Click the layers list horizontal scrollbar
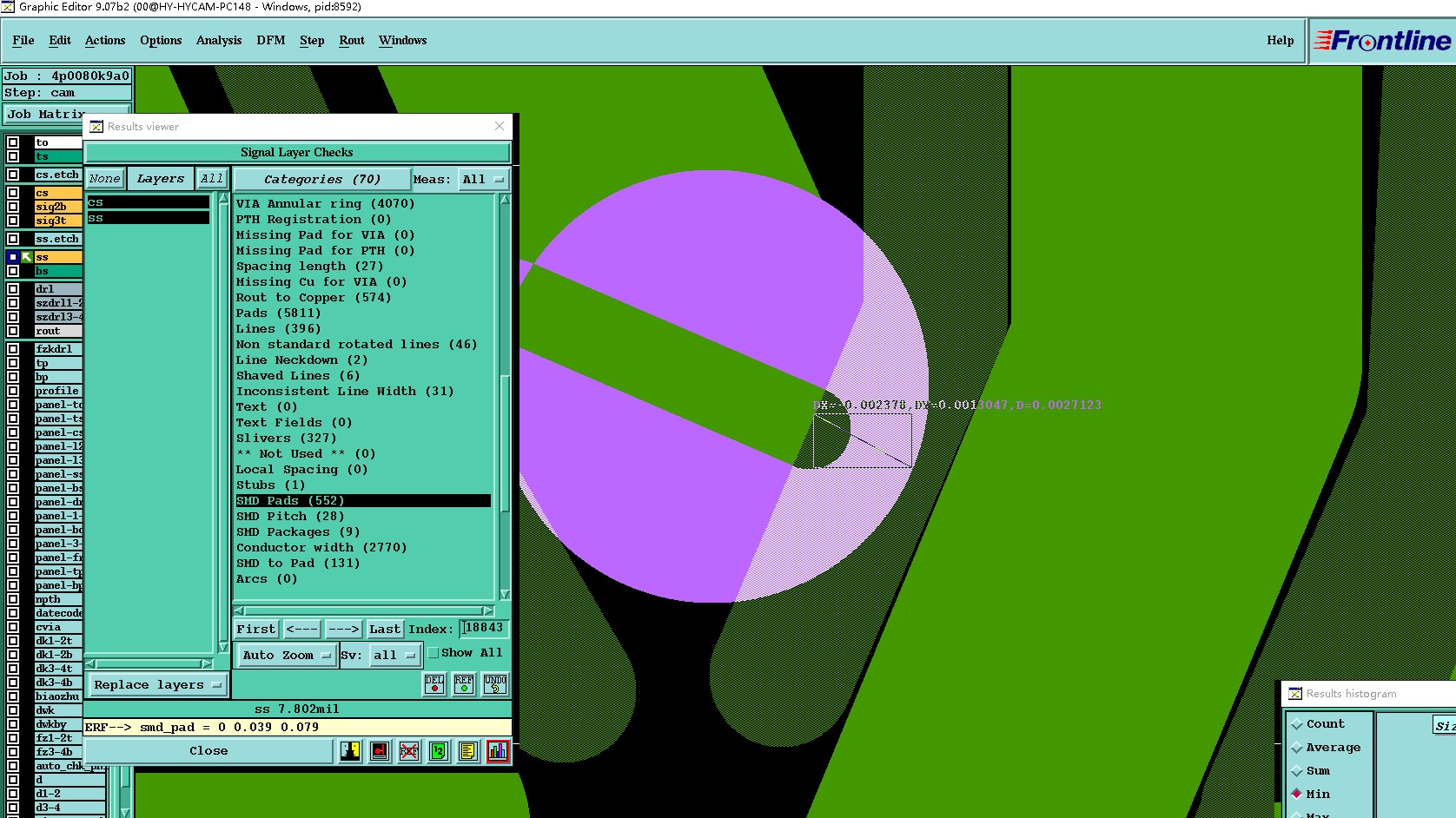The height and width of the screenshot is (818, 1456). (149, 664)
